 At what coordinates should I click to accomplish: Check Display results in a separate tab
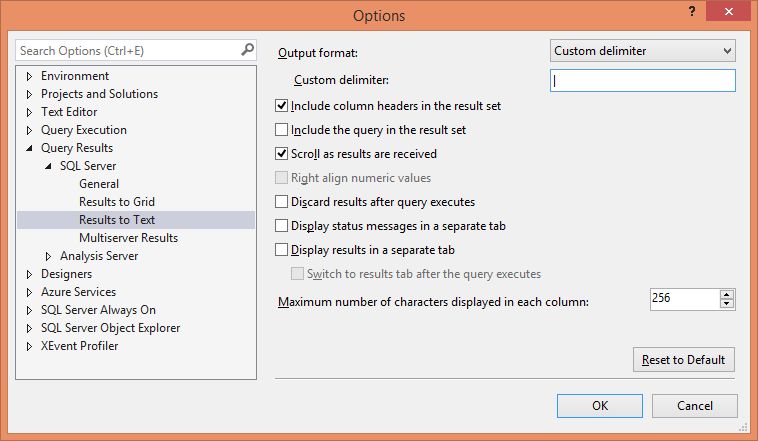tap(281, 250)
